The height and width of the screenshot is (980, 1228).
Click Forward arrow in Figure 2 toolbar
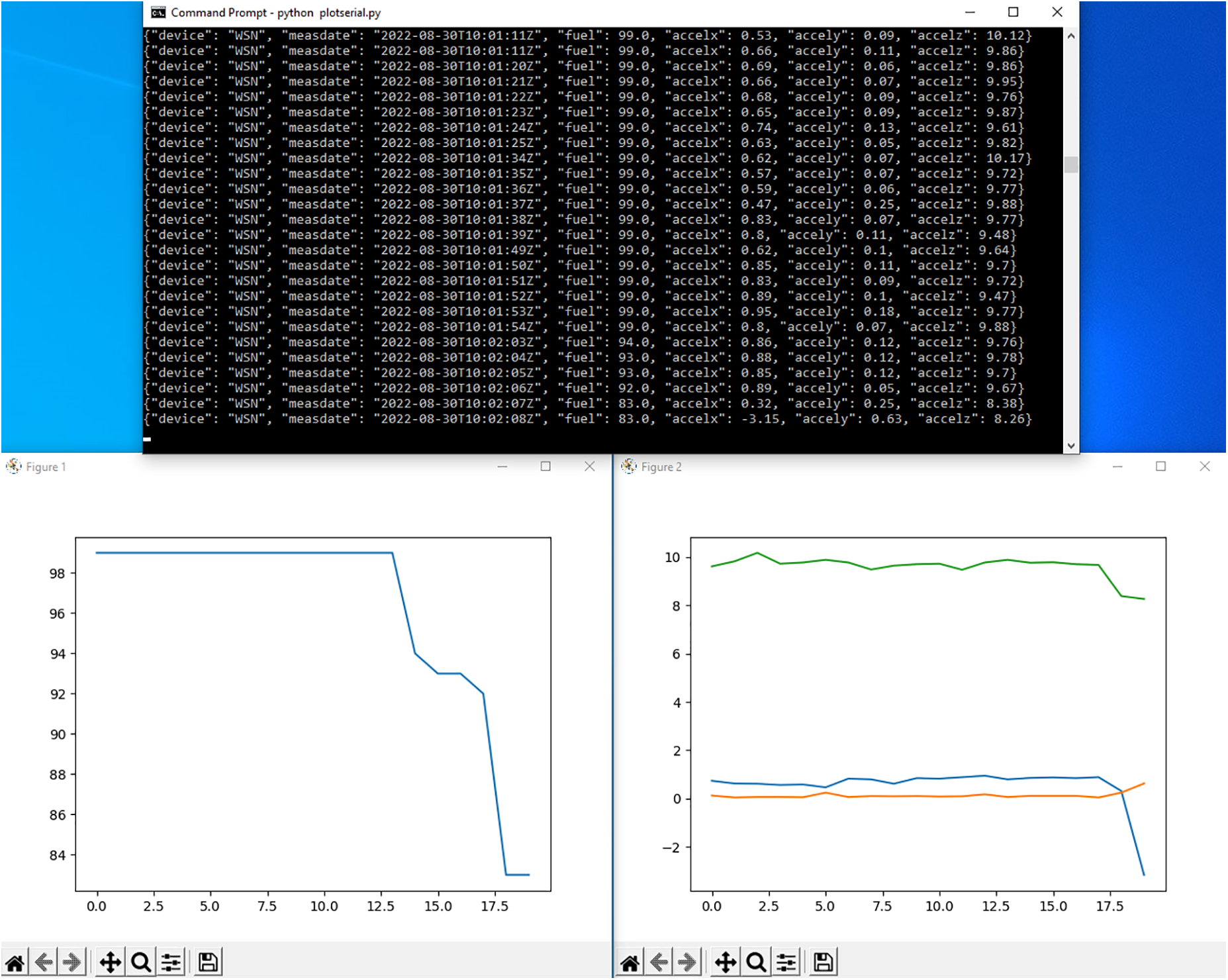688,962
